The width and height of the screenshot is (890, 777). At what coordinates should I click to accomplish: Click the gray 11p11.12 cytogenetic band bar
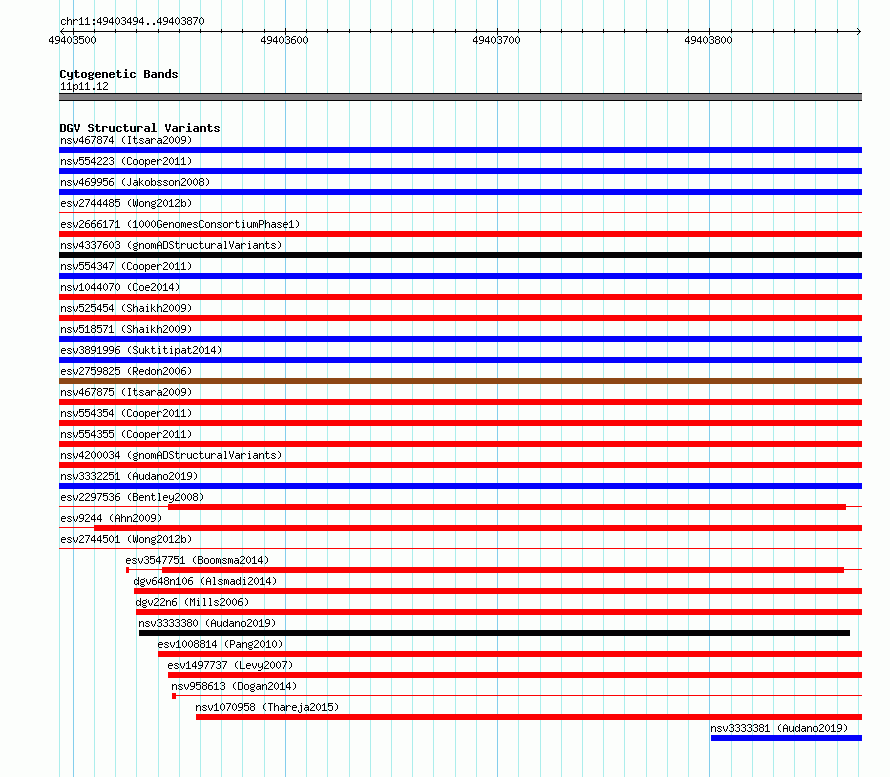coord(460,97)
